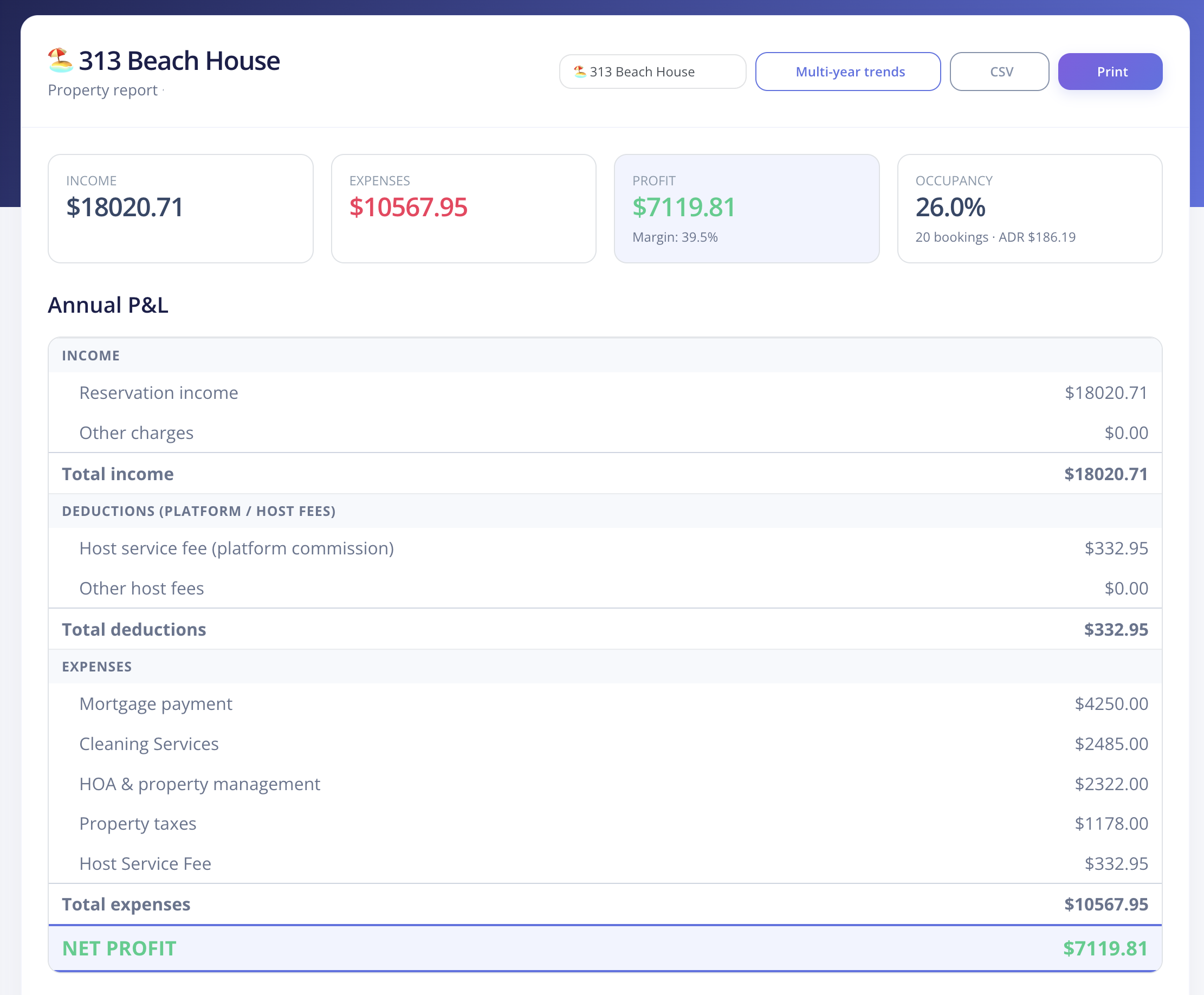The width and height of the screenshot is (1204, 995).
Task: Click the HOA $2322.00 amount
Action: pos(1111,784)
